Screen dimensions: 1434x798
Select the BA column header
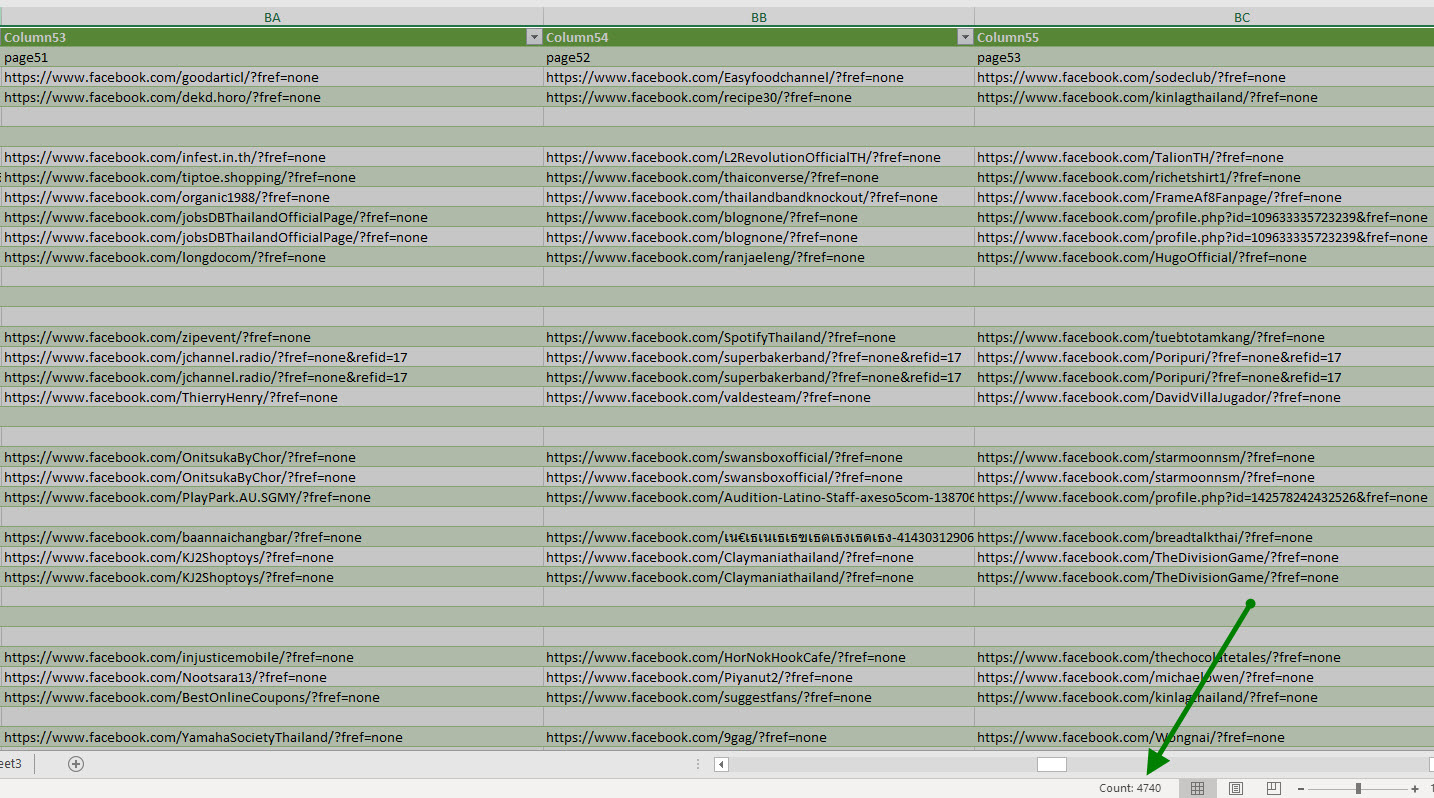272,17
